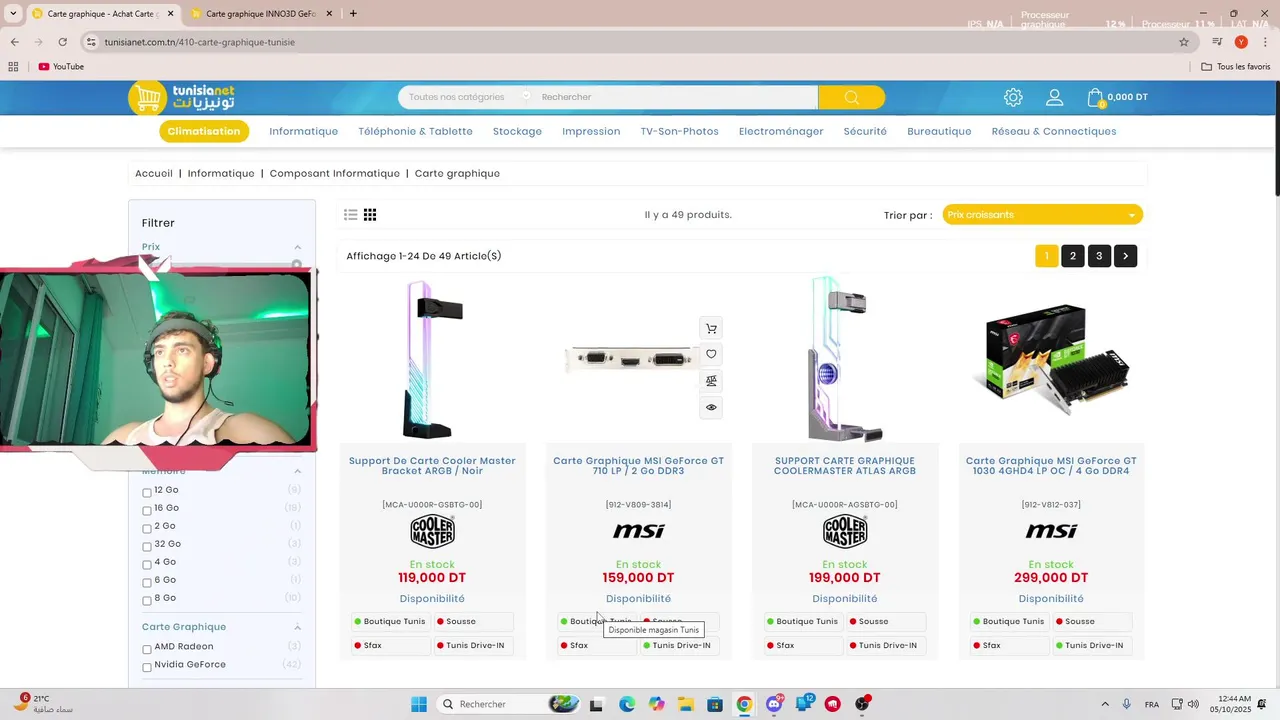Image resolution: width=1280 pixels, height=720 pixels.
Task: Check the 2 Go memory filter
Action: [x=147, y=528]
